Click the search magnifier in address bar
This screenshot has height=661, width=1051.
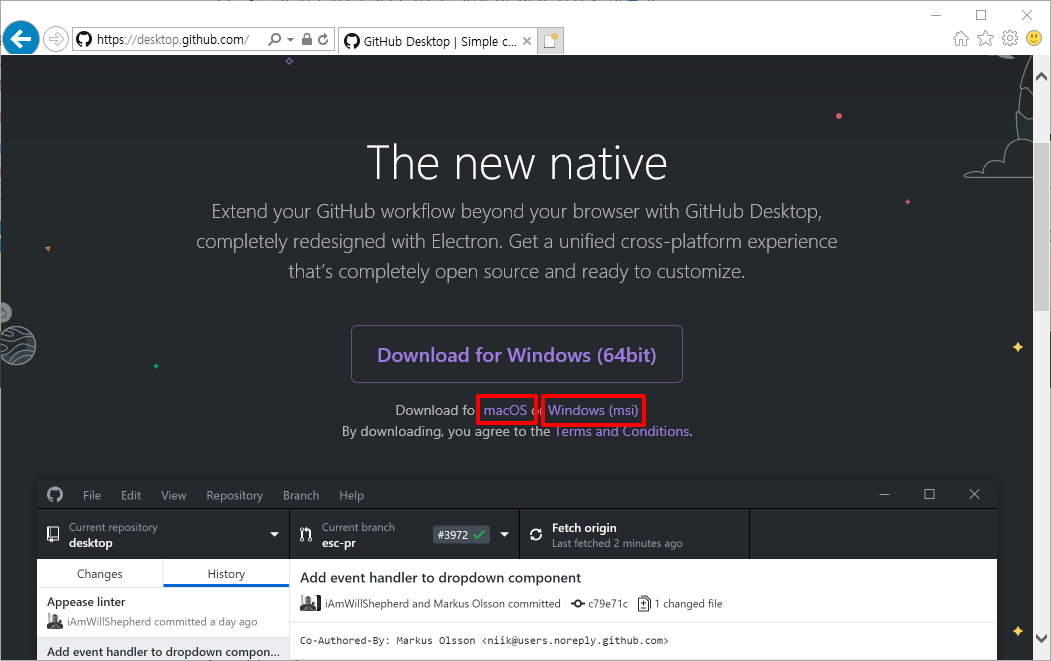274,40
